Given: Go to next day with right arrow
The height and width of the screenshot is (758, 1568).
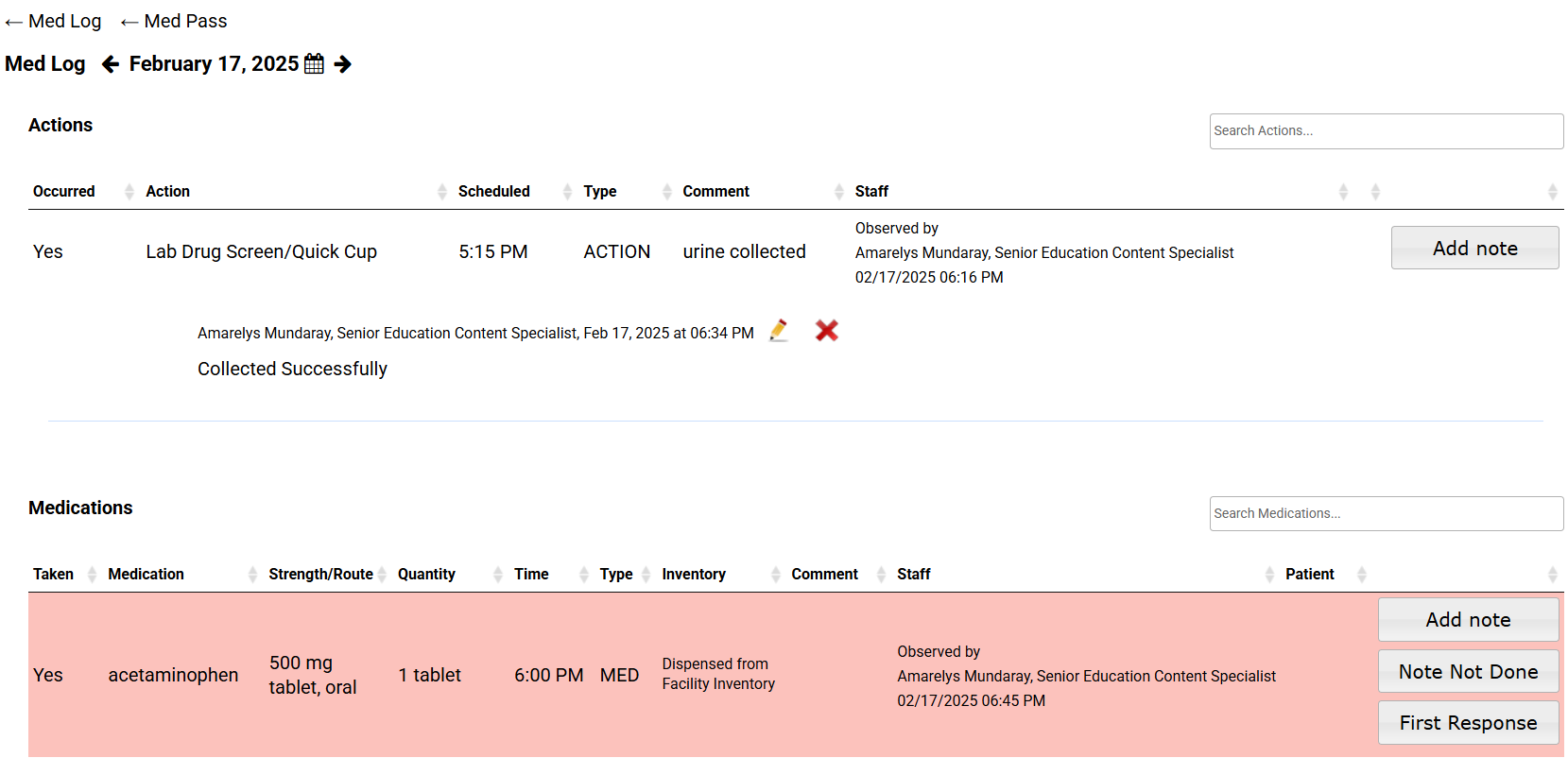Looking at the screenshot, I should [343, 64].
